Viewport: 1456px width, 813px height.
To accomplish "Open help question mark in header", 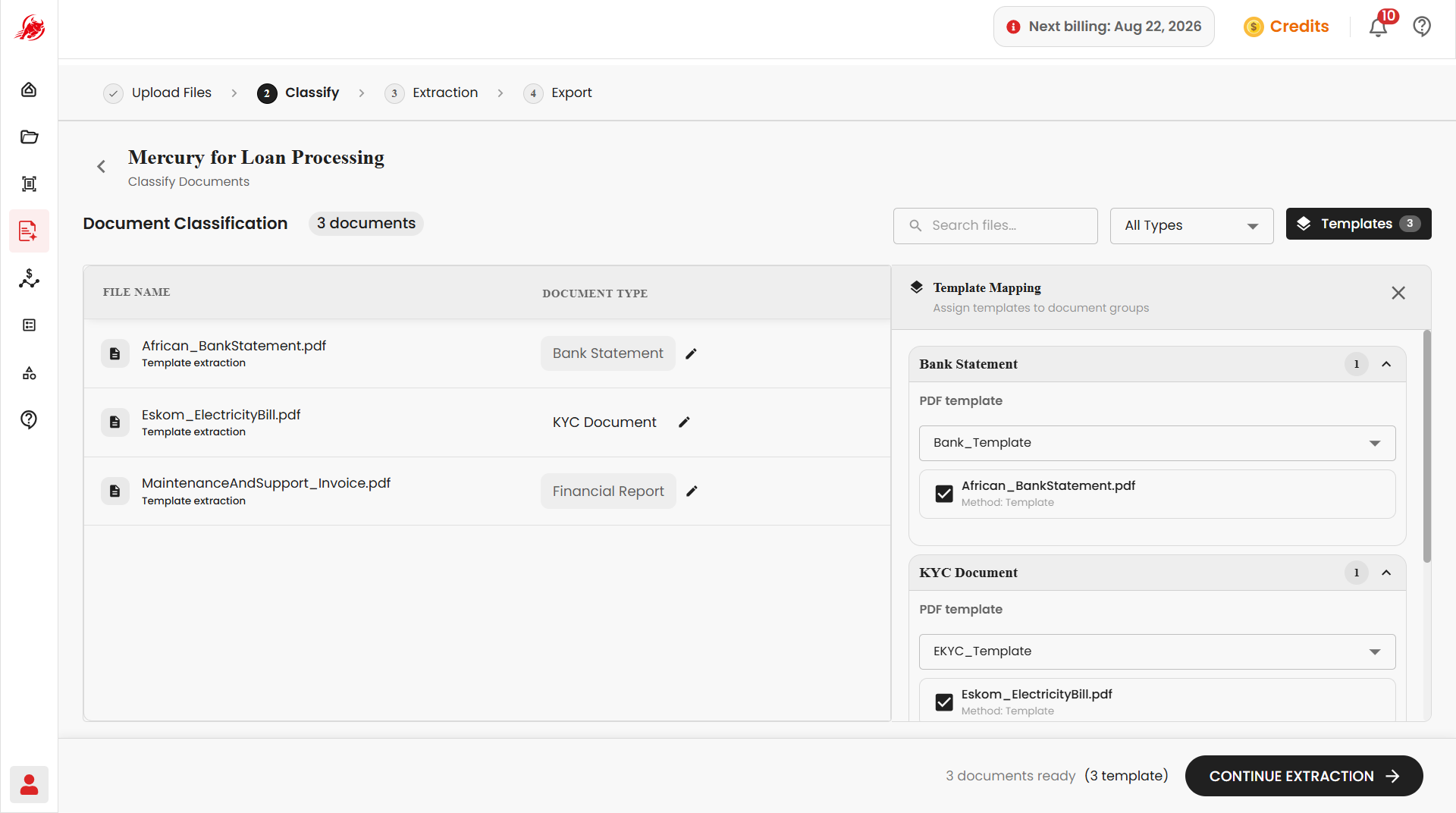I will [1422, 27].
